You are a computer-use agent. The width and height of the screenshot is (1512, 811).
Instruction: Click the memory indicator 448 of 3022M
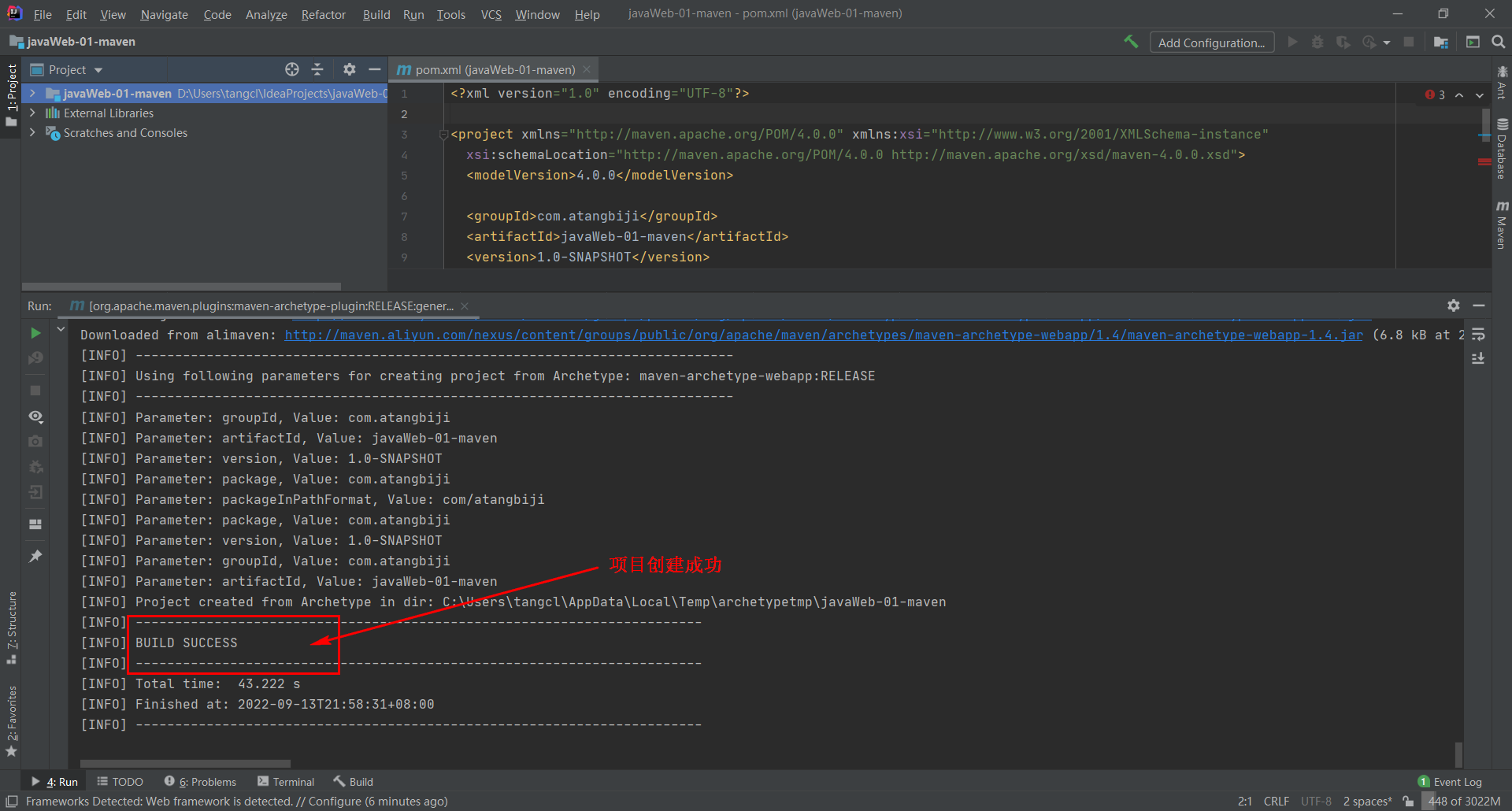click(1465, 801)
